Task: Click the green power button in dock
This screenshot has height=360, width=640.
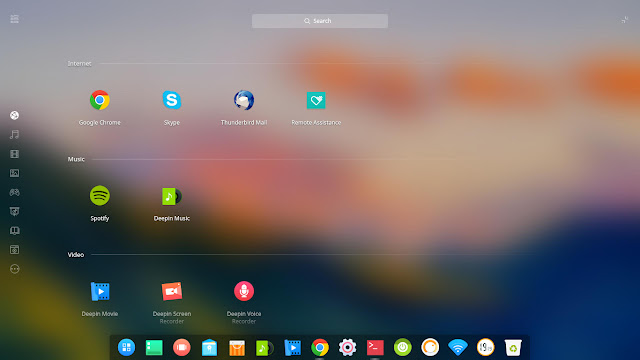Action: (x=402, y=347)
